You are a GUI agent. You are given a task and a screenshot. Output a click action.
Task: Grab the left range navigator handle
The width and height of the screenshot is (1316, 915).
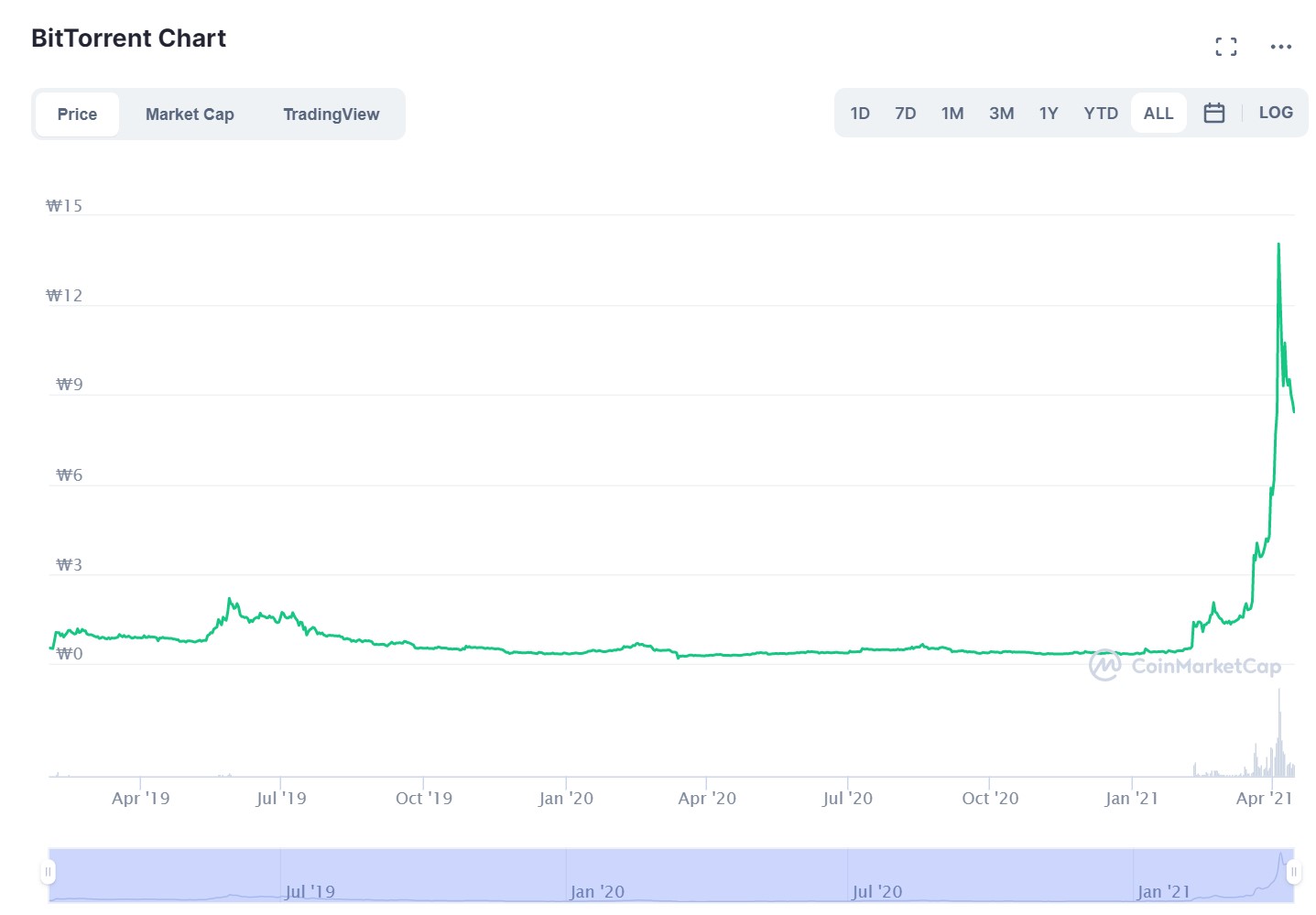[49, 872]
